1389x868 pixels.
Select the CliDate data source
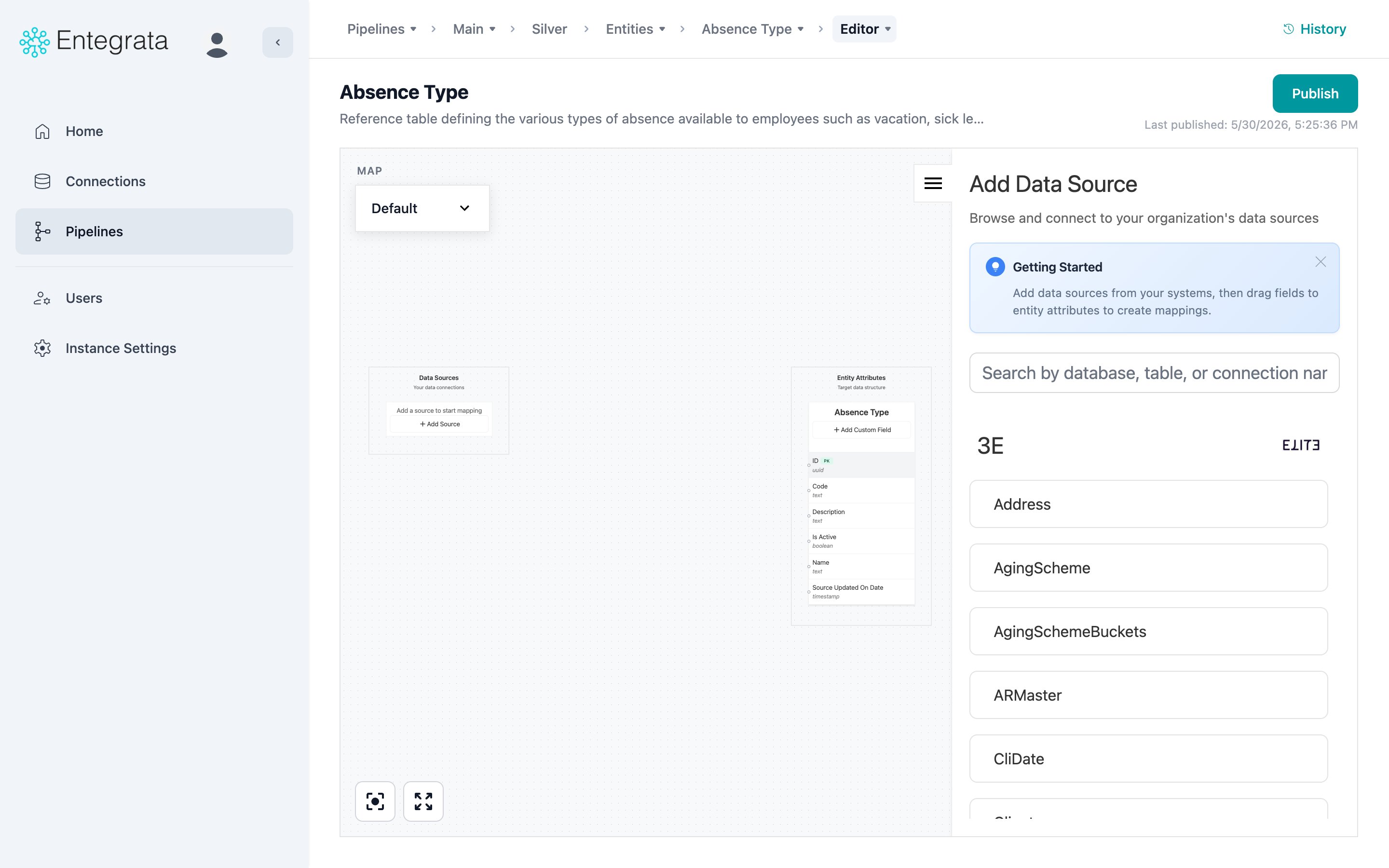point(1148,759)
